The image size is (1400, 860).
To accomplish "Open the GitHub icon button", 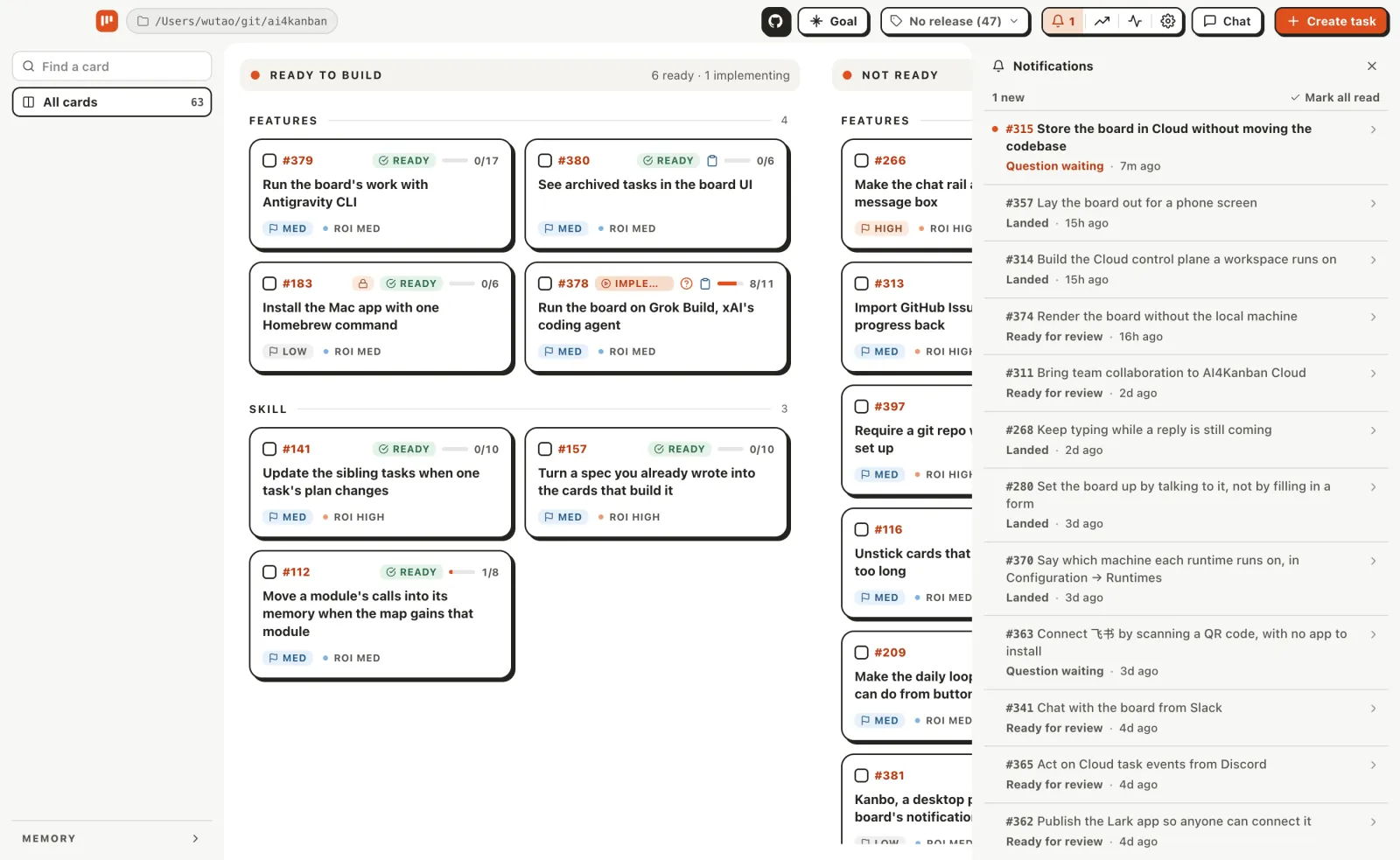I will [776, 21].
